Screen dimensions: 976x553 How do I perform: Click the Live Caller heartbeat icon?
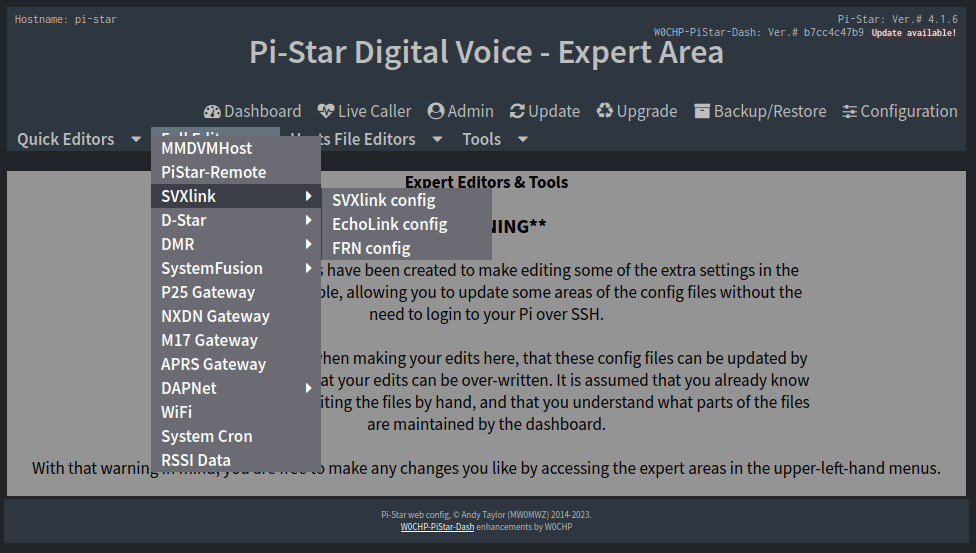click(x=326, y=111)
